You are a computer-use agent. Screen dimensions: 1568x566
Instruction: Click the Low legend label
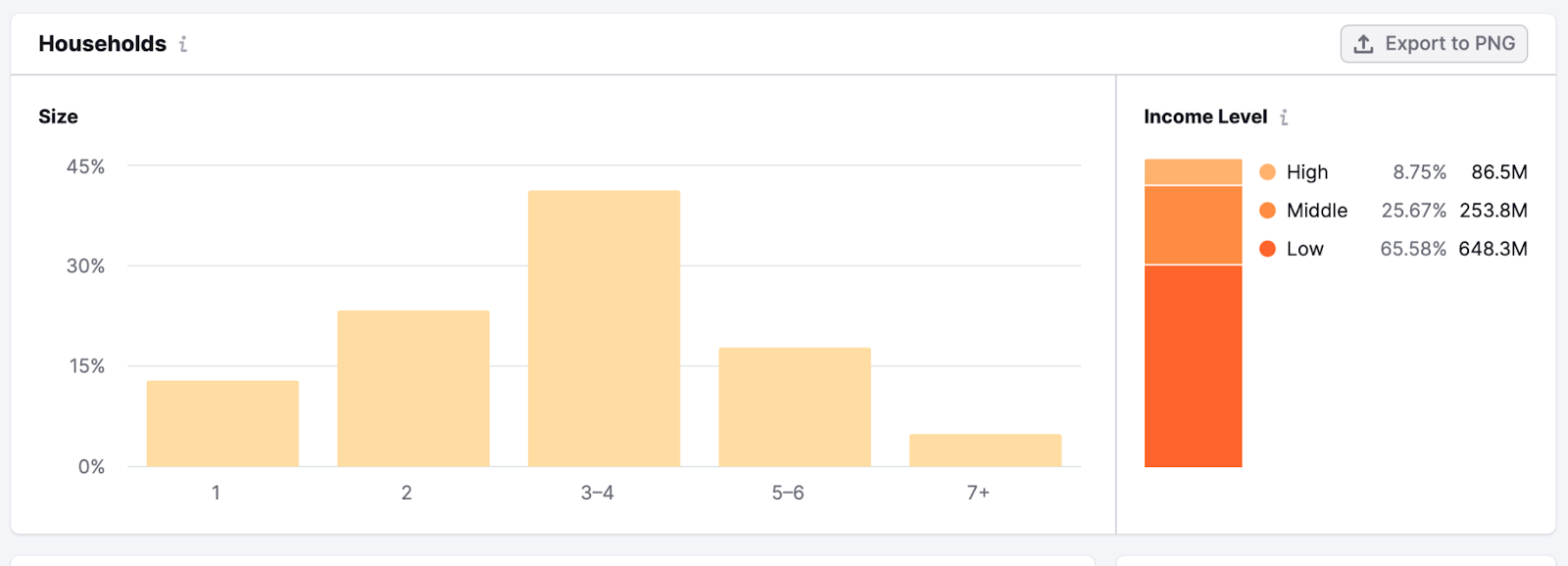tap(1304, 249)
